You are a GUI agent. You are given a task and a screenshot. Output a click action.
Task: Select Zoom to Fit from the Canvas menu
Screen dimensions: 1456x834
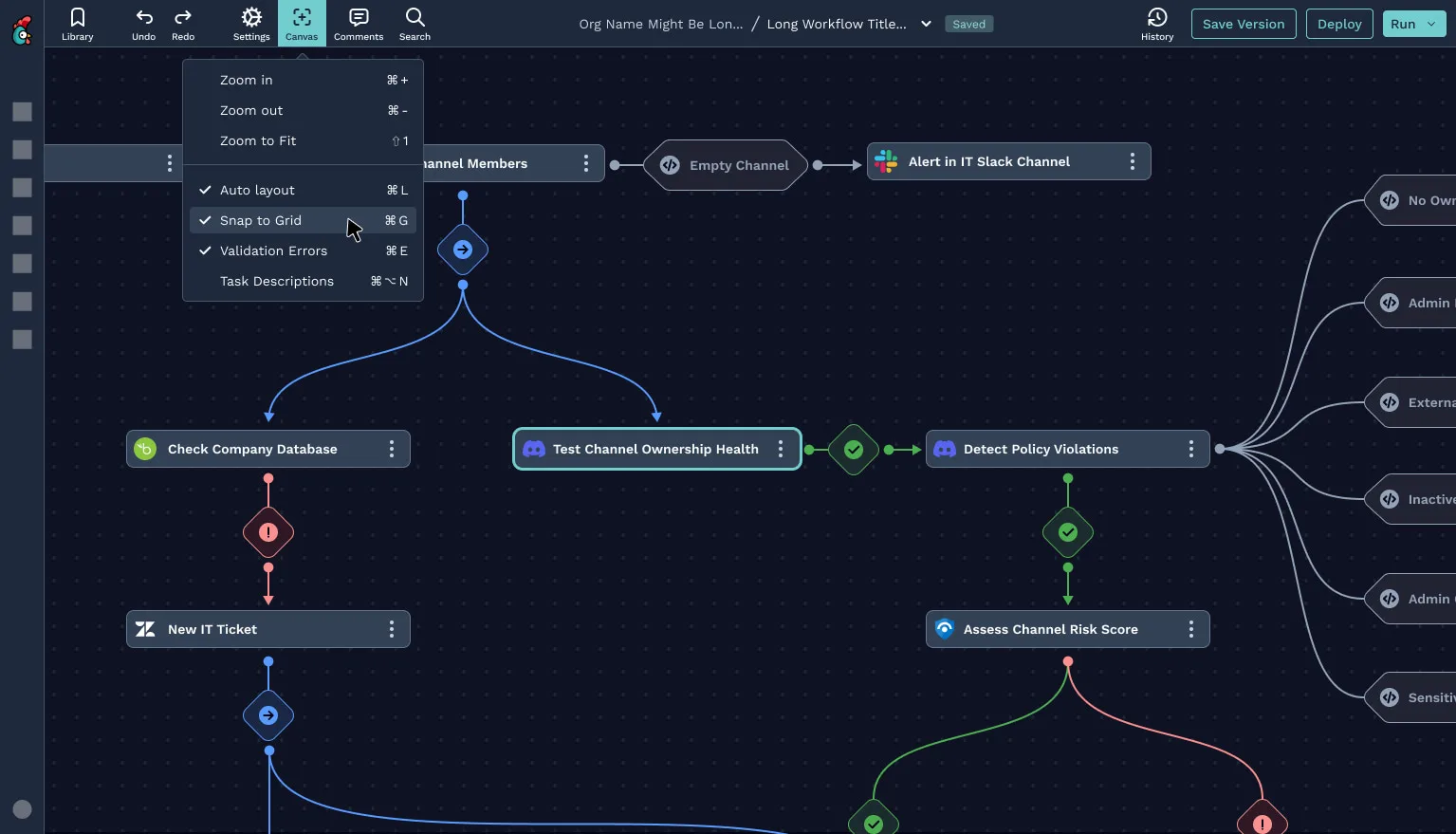click(x=258, y=140)
